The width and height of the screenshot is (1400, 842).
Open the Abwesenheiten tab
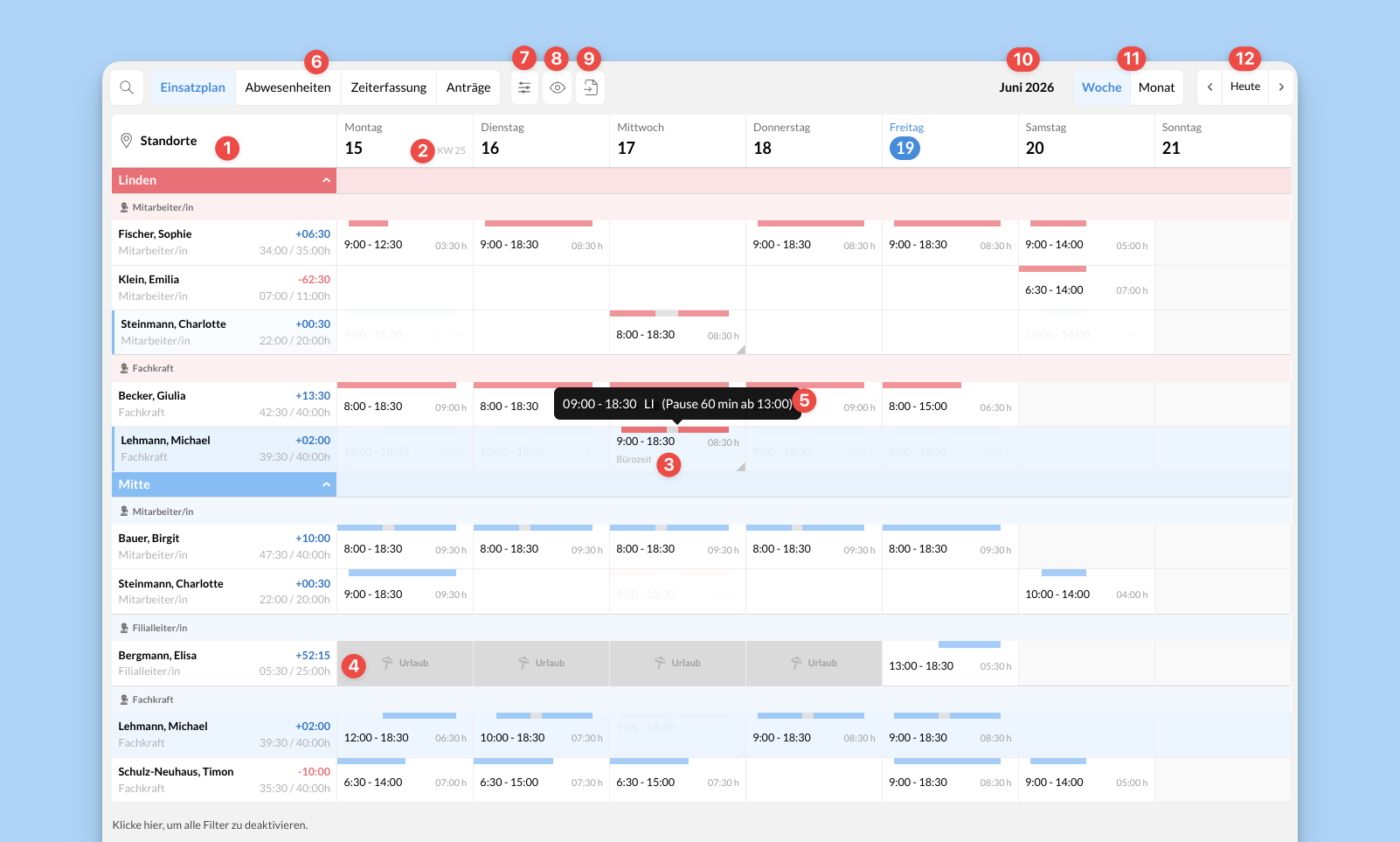coord(288,87)
